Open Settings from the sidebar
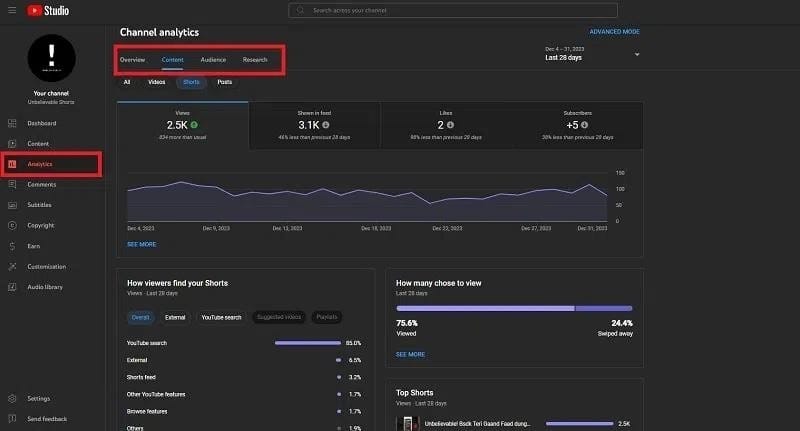 39,399
